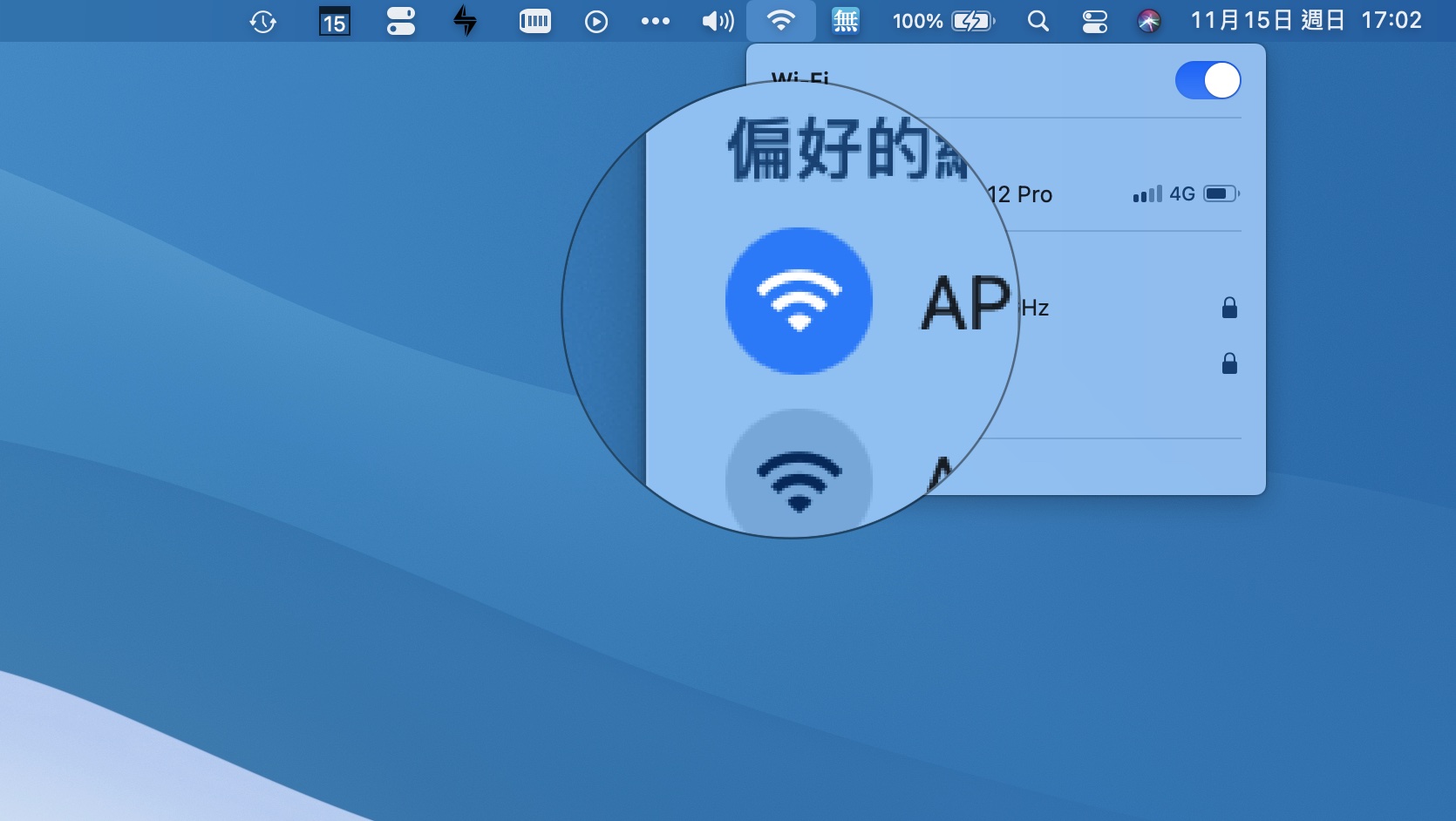The height and width of the screenshot is (821, 1456).
Task: Open Spotlight search magnifying glass
Action: (1038, 21)
